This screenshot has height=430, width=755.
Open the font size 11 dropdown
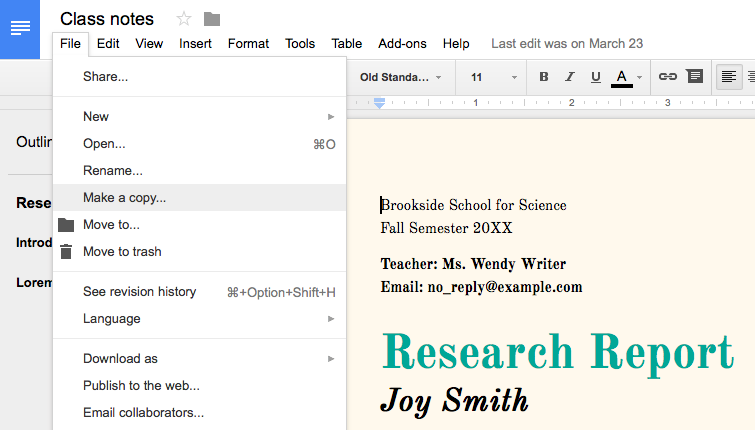493,77
